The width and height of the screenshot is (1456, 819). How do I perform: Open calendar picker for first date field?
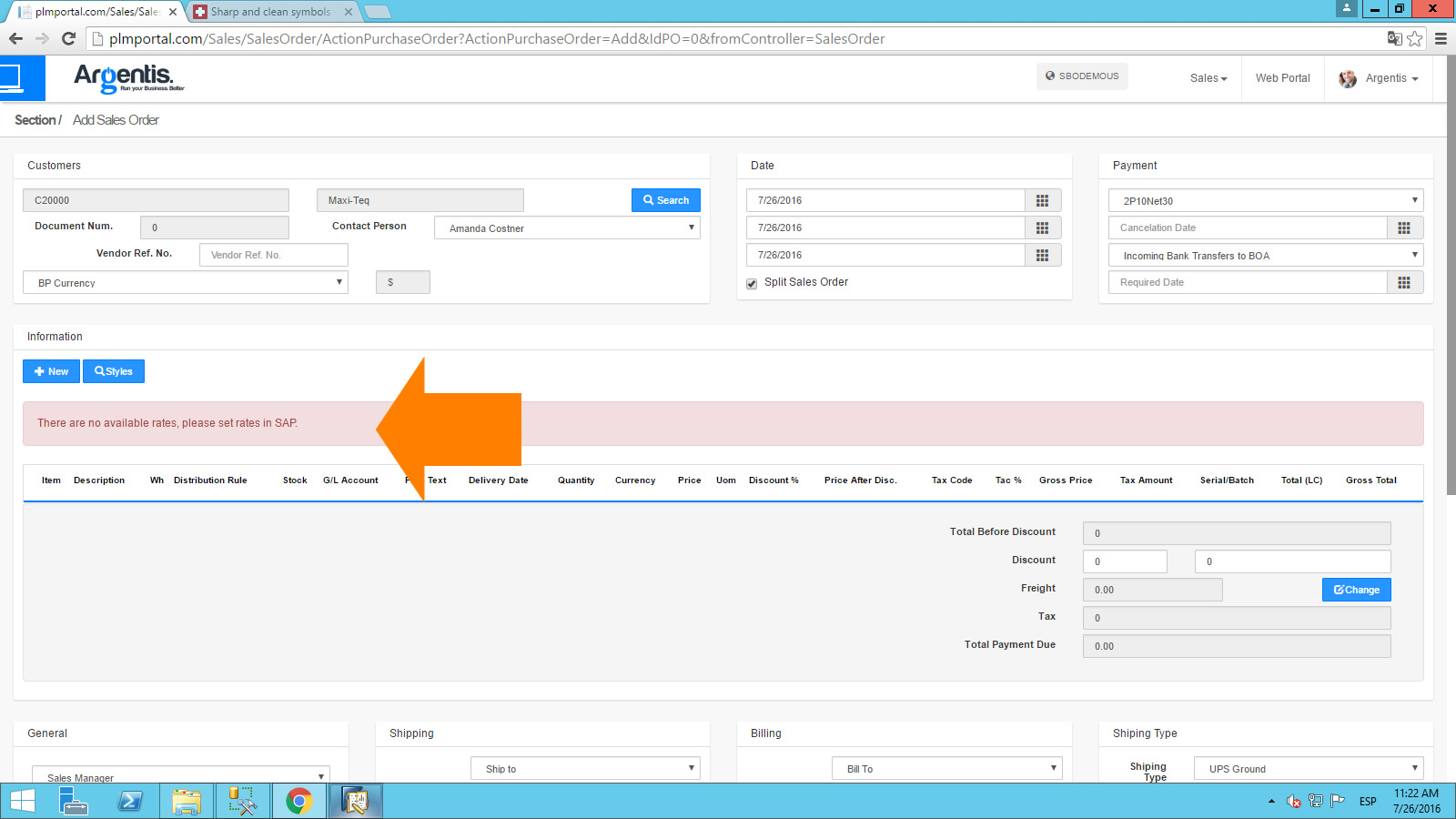point(1042,200)
